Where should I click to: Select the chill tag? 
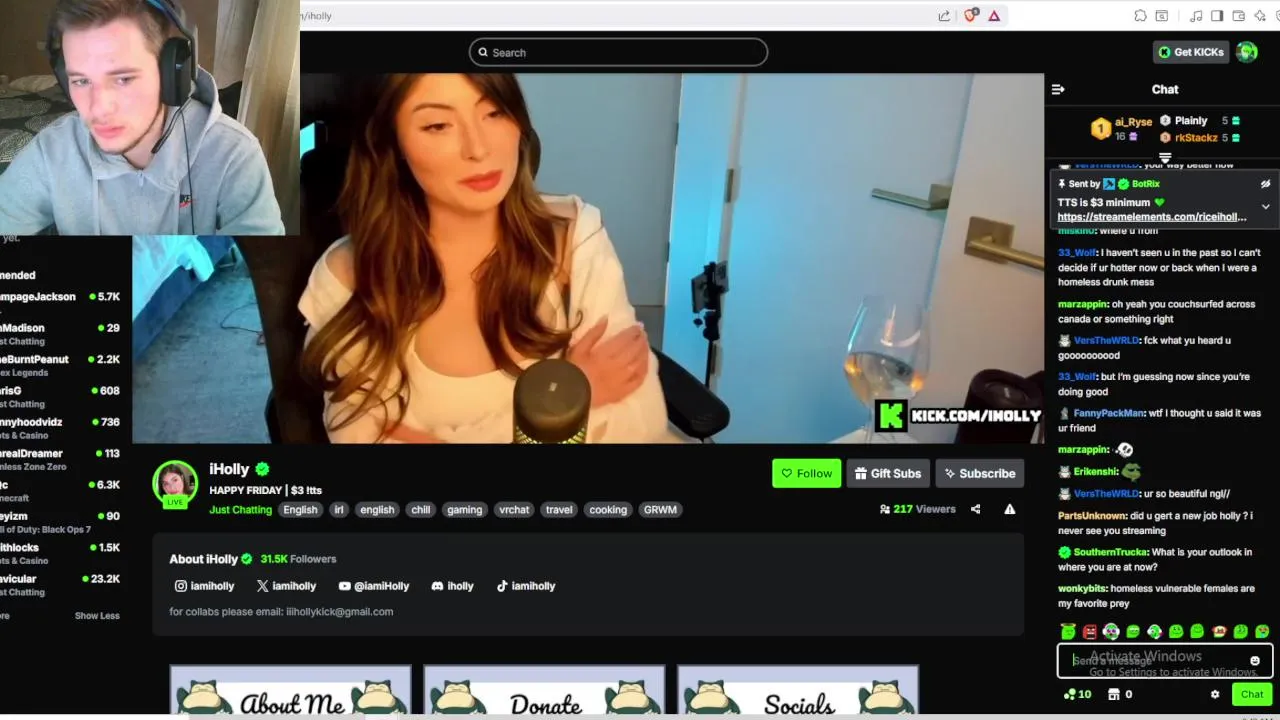(x=420, y=510)
